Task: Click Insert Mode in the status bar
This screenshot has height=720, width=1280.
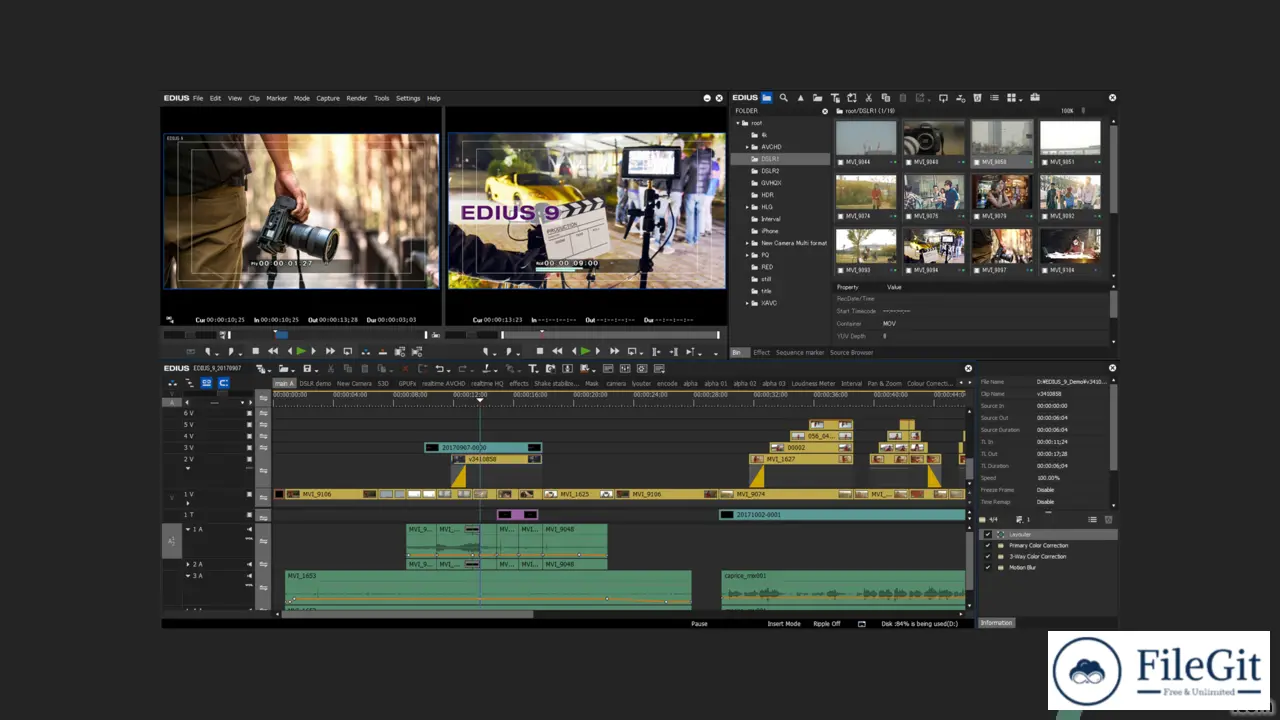Action: pyautogui.click(x=784, y=623)
